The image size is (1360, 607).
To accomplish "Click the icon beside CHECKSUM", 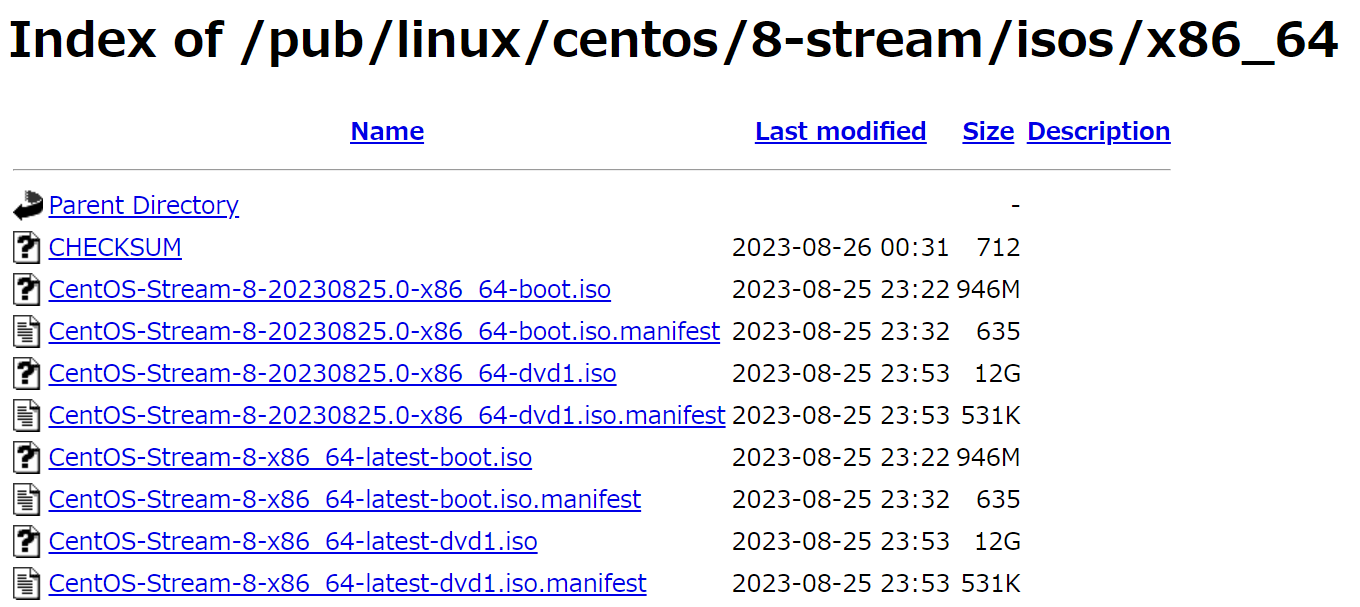I will [26, 247].
